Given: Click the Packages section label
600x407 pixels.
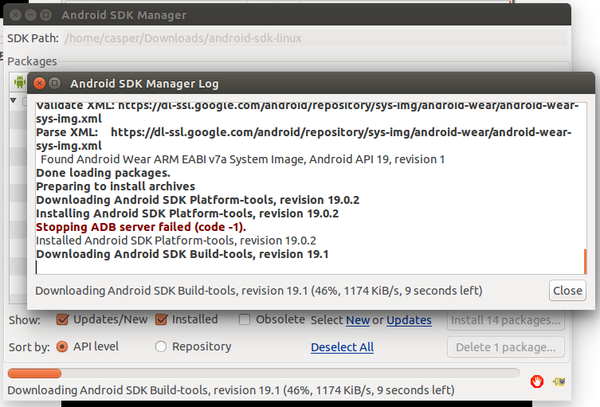Looking at the screenshot, I should (32, 61).
